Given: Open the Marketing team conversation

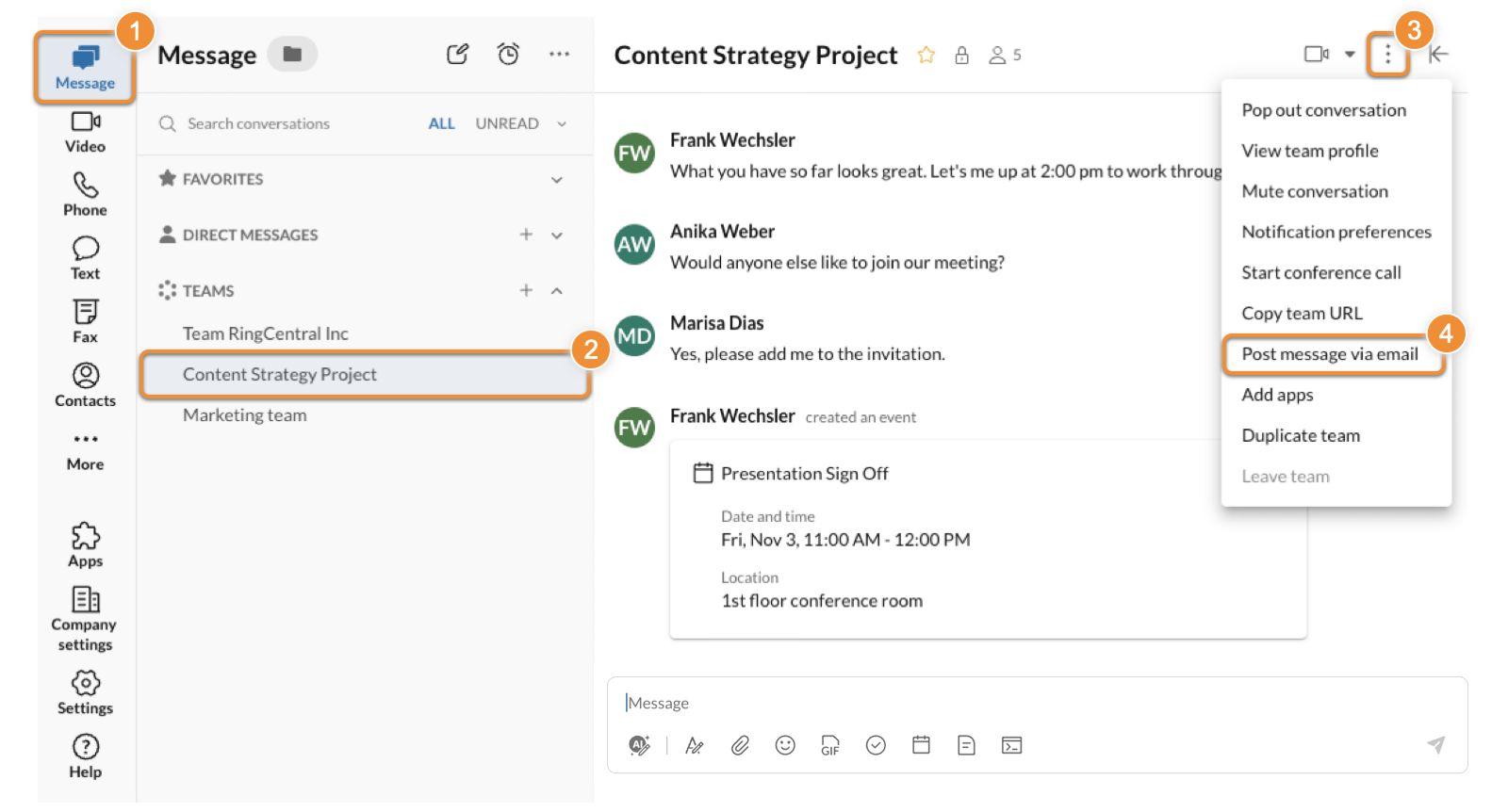Looking at the screenshot, I should pyautogui.click(x=245, y=415).
